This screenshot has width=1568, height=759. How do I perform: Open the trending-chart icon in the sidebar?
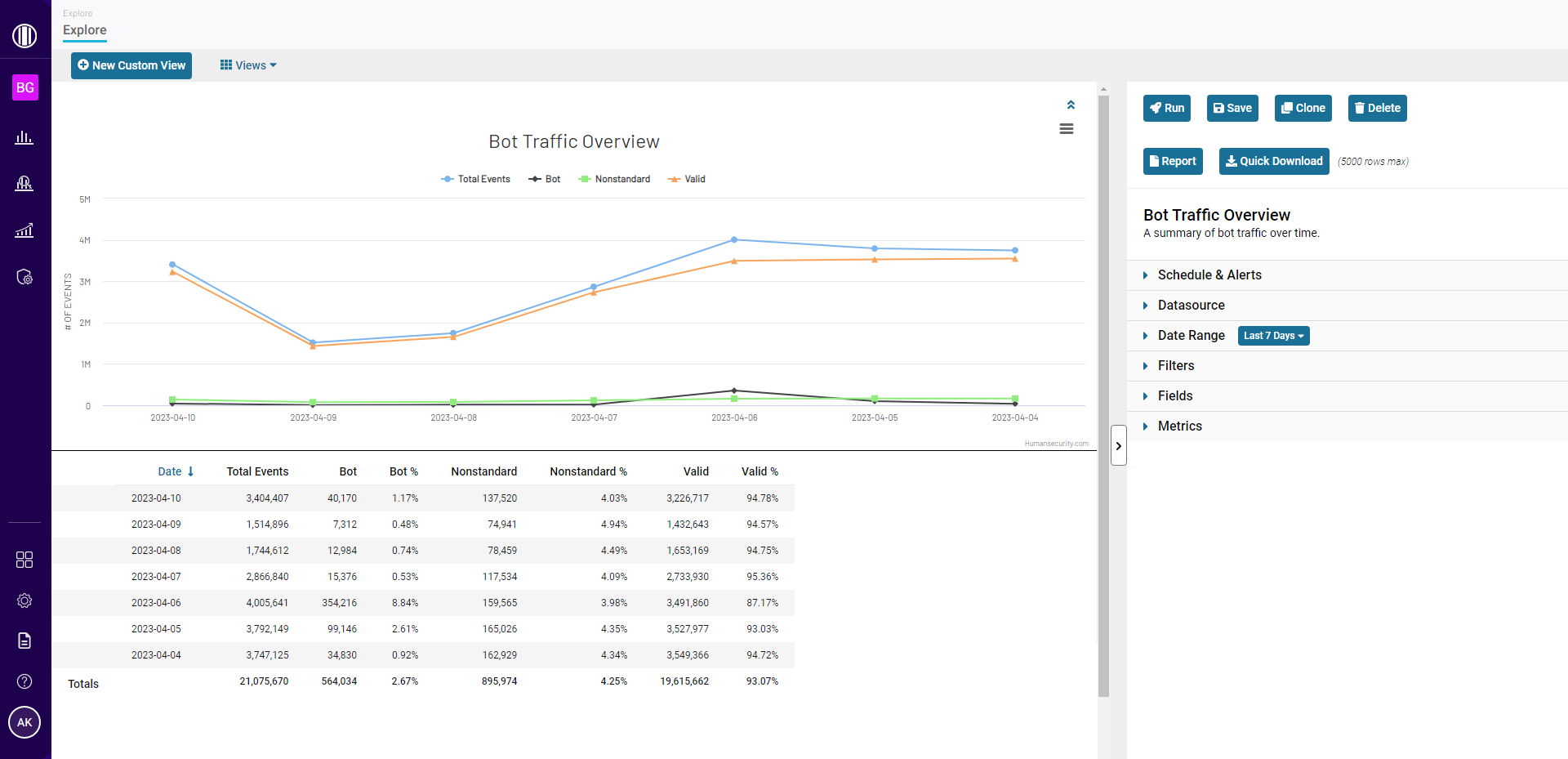(24, 230)
